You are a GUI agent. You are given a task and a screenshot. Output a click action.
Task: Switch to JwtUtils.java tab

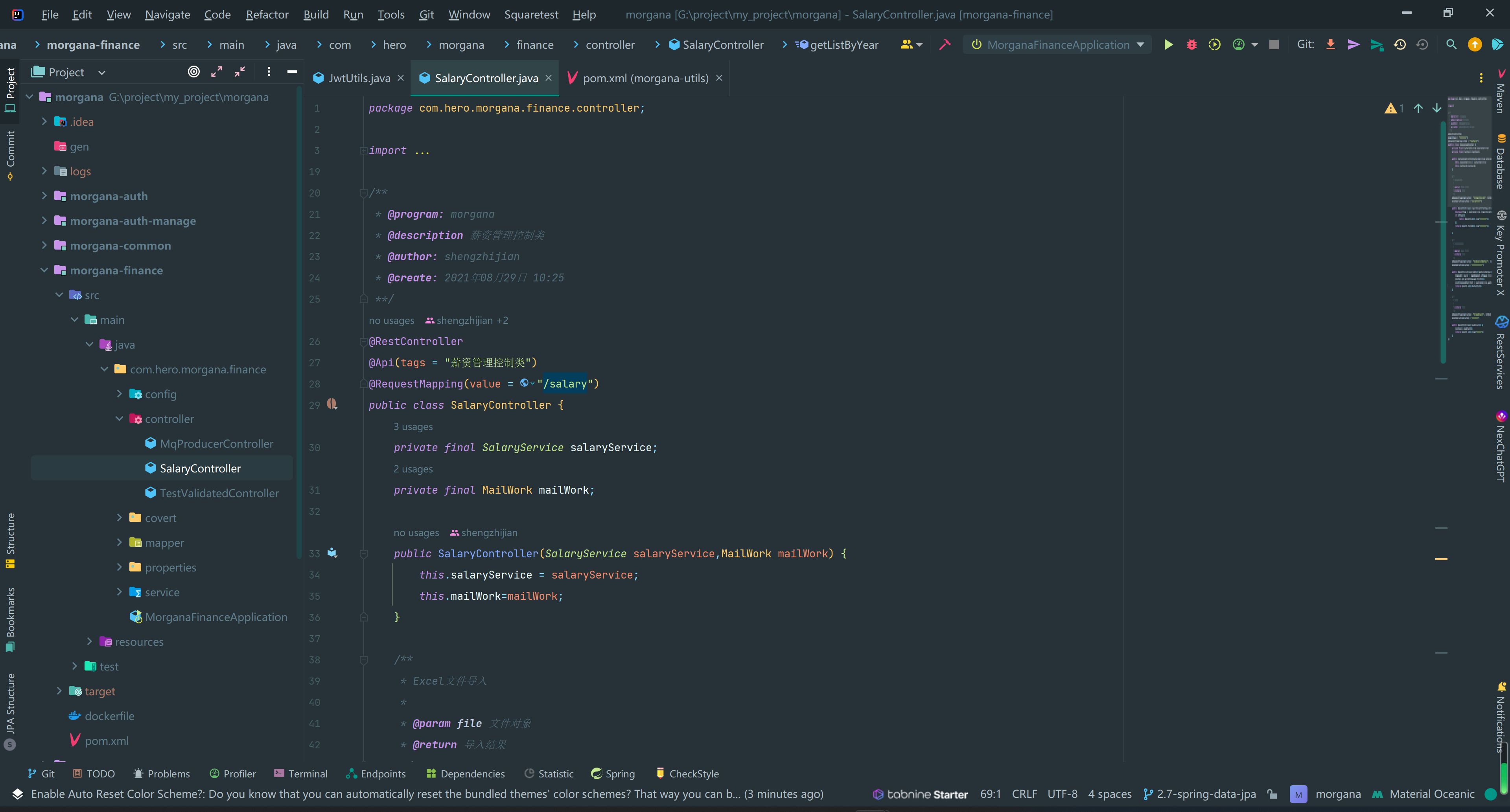[x=359, y=78]
